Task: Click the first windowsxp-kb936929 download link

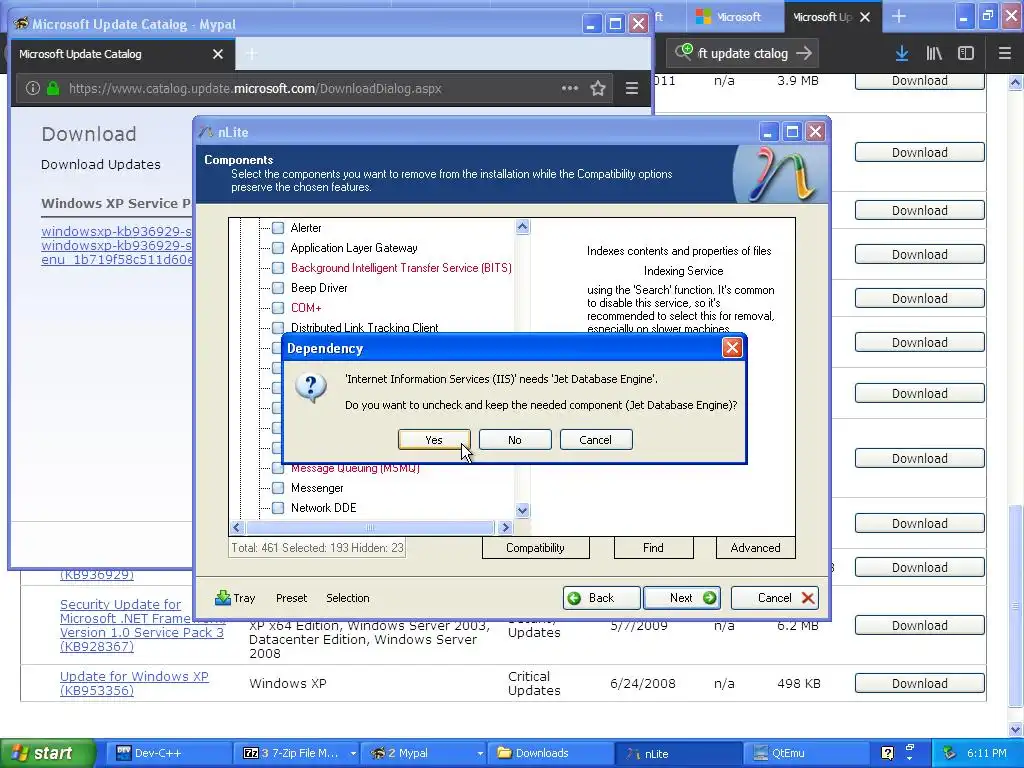Action: [x=116, y=231]
